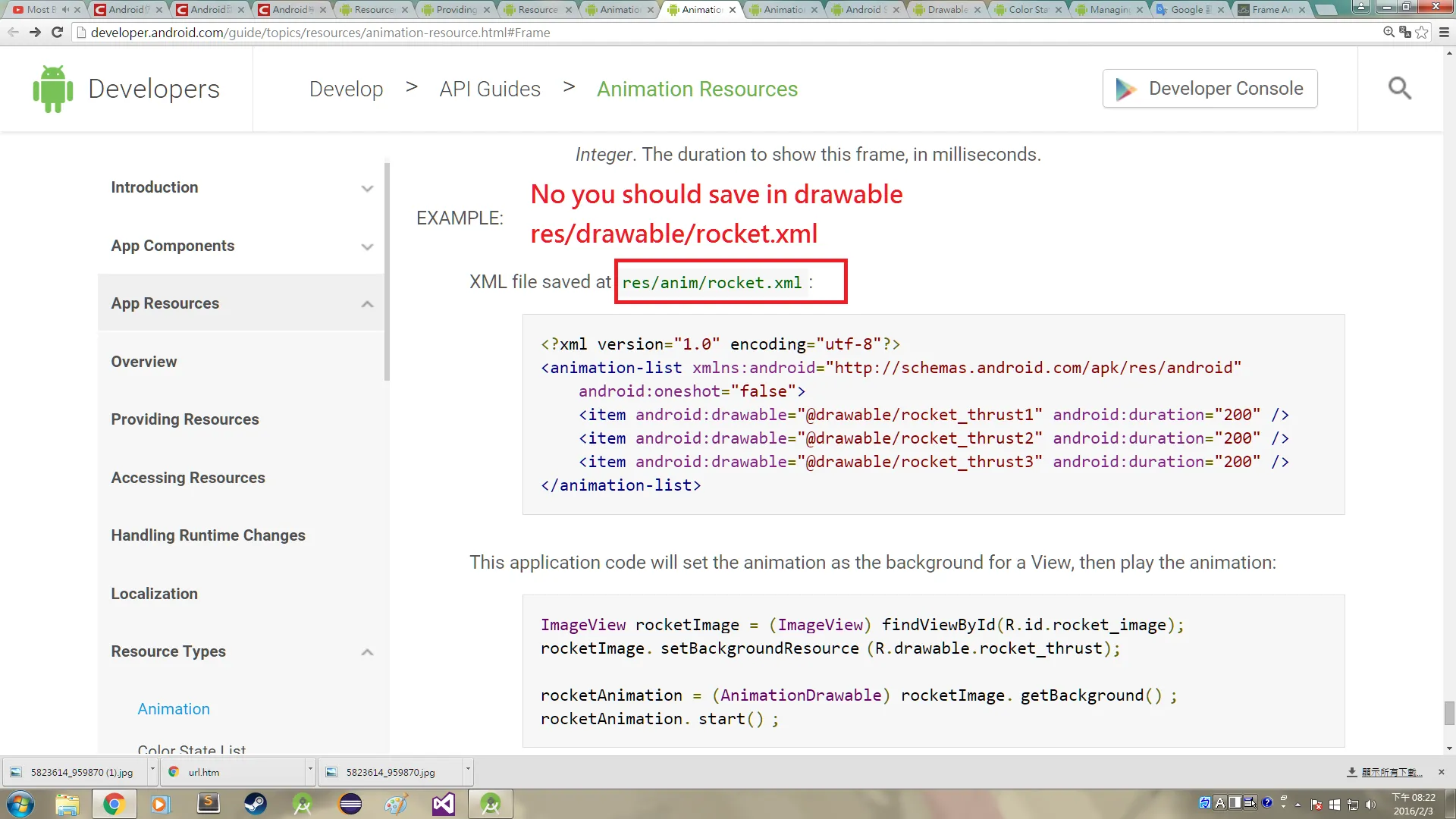Open Providing Resources in the sidebar
1456x819 pixels.
click(x=185, y=419)
